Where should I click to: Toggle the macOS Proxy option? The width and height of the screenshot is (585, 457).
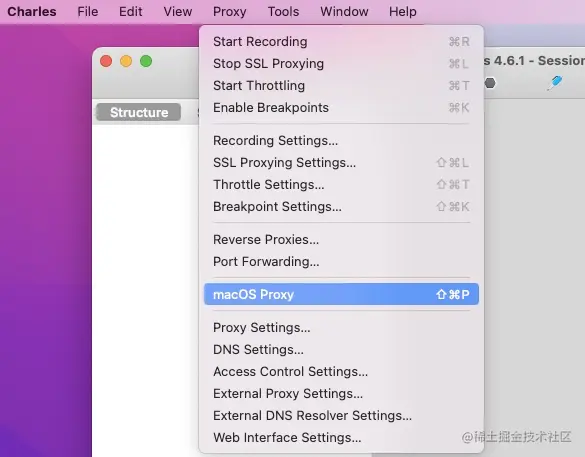tap(341, 294)
